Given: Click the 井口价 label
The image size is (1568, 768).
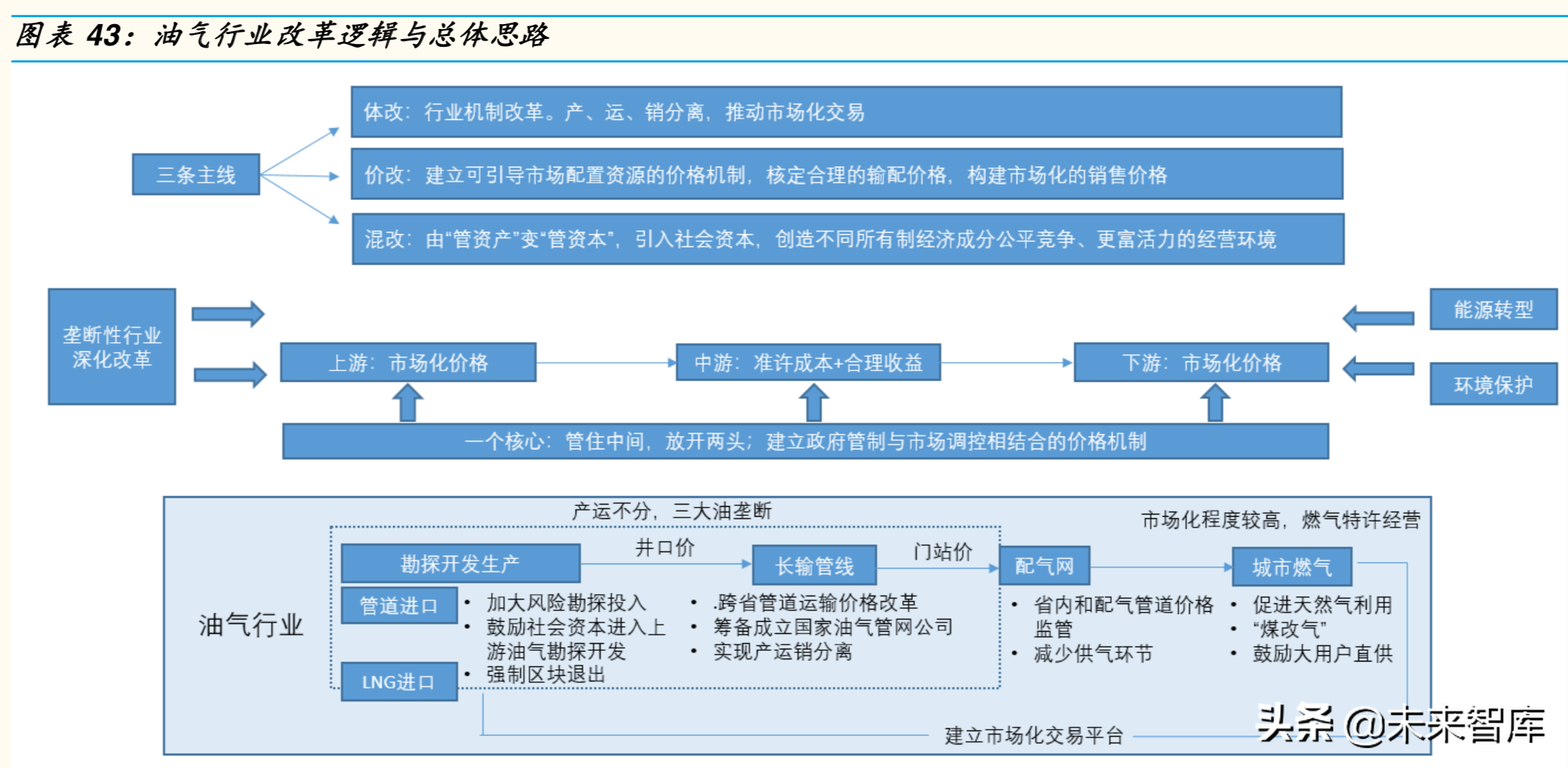Looking at the screenshot, I should pos(665,547).
